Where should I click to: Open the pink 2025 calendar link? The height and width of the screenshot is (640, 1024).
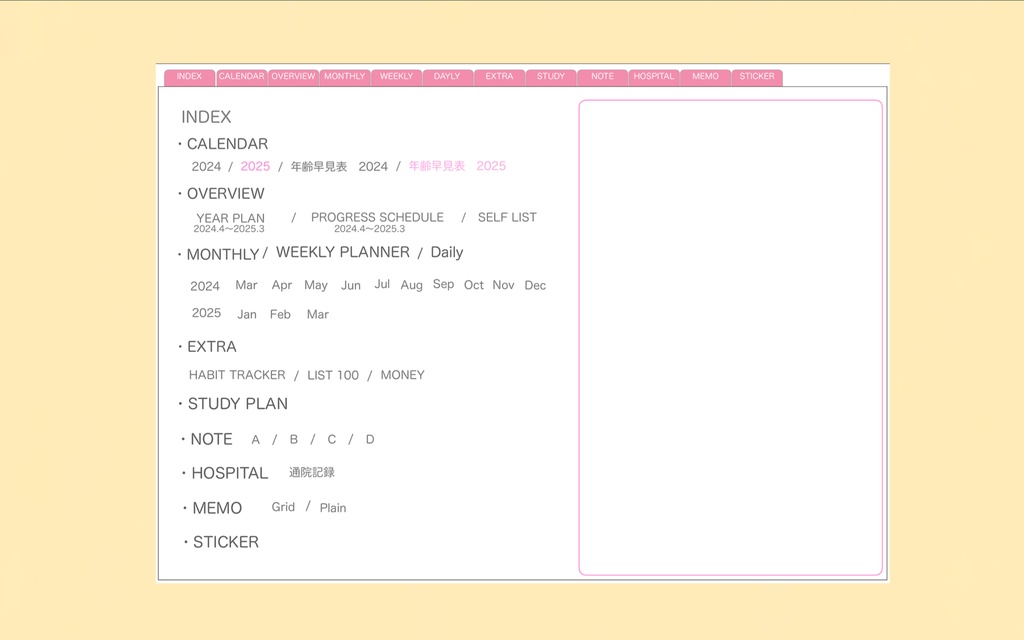255,166
